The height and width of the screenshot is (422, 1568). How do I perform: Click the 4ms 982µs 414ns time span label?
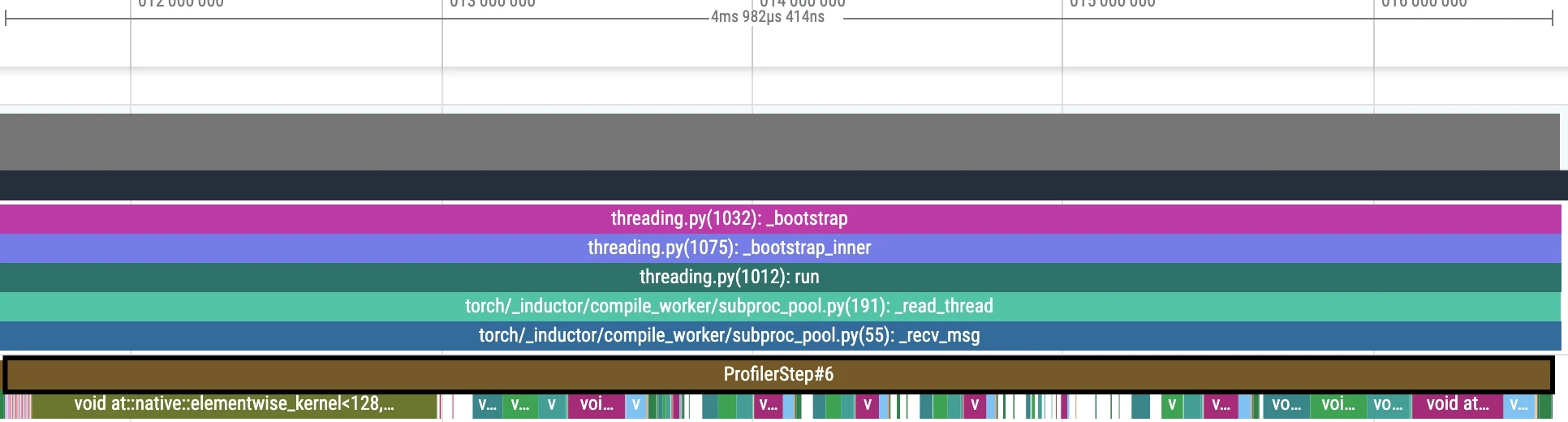point(768,17)
